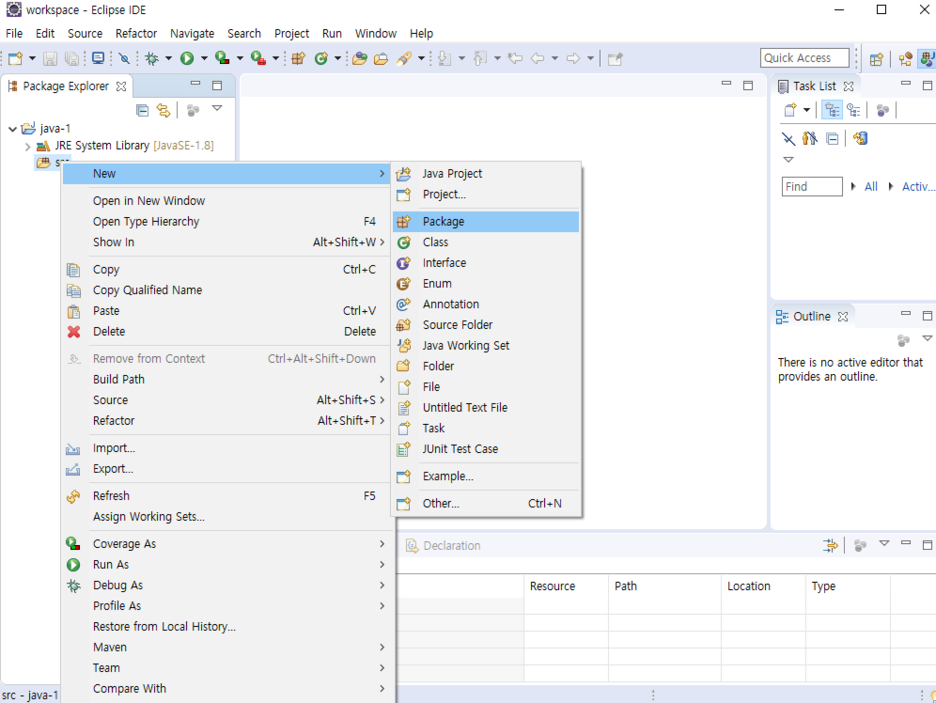Viewport: 936px width, 703px height.
Task: Expand the Build Path submenu
Action: coord(227,380)
